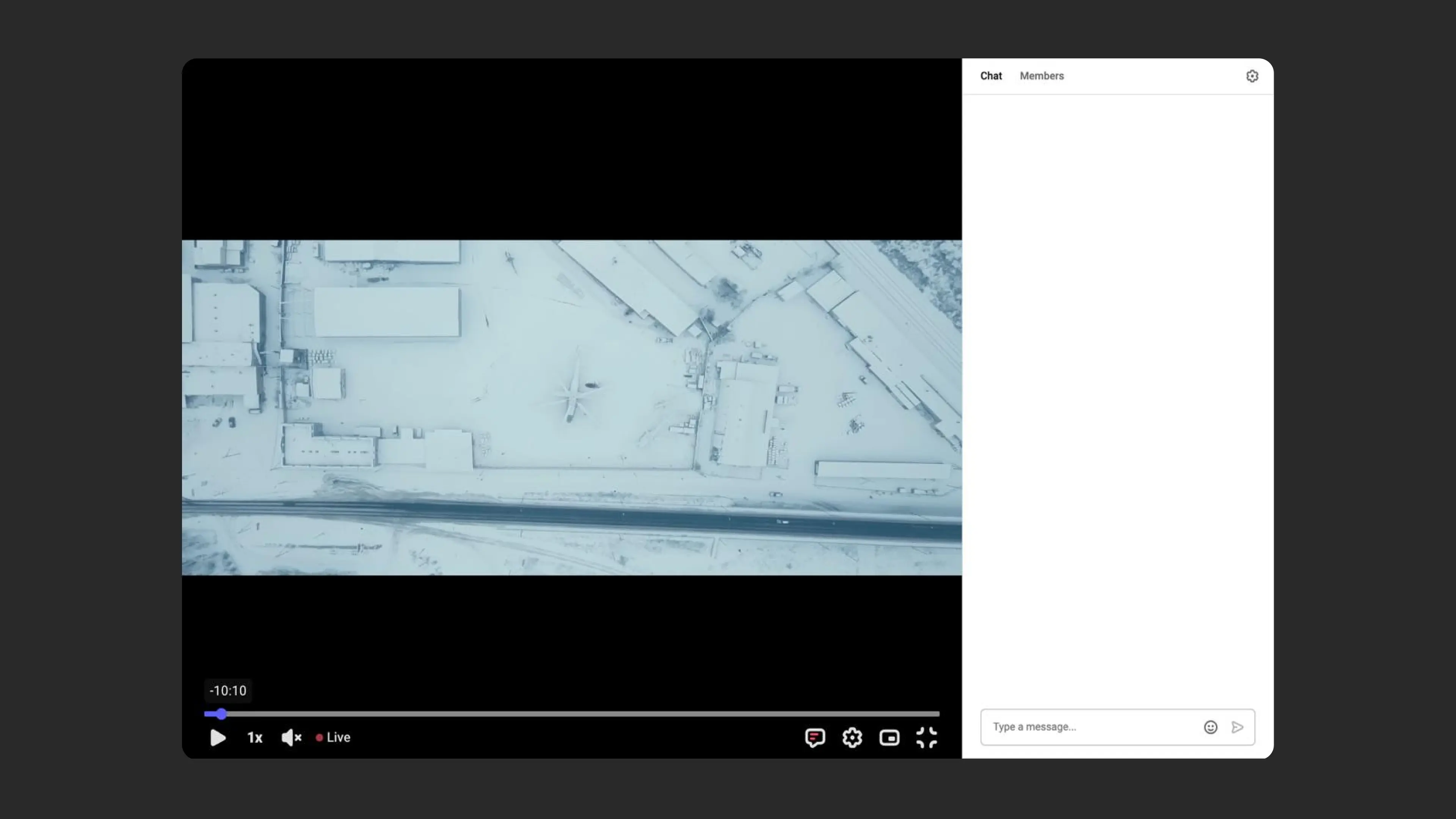Jump to the Live indicator
Image resolution: width=1456 pixels, height=819 pixels.
coord(334,737)
